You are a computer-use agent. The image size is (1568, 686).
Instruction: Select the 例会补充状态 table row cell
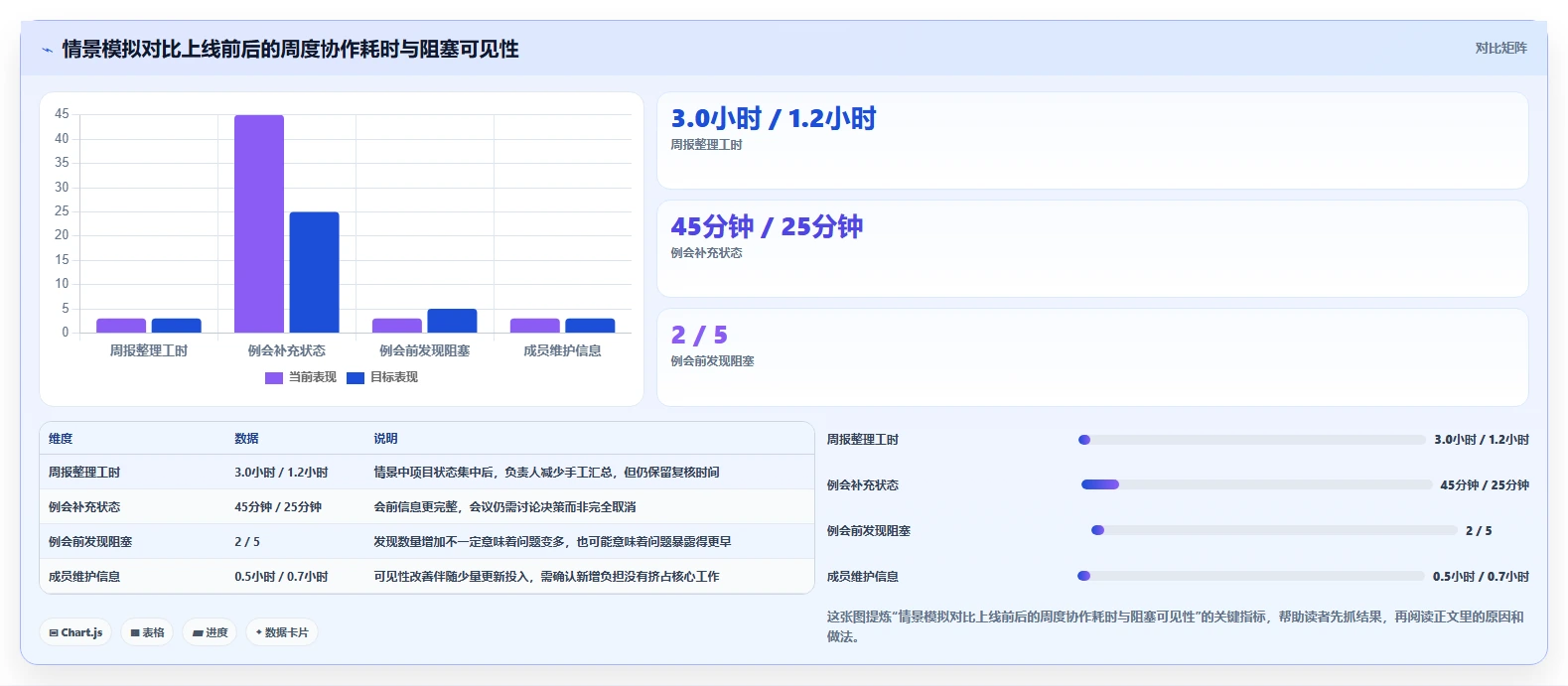[84, 507]
